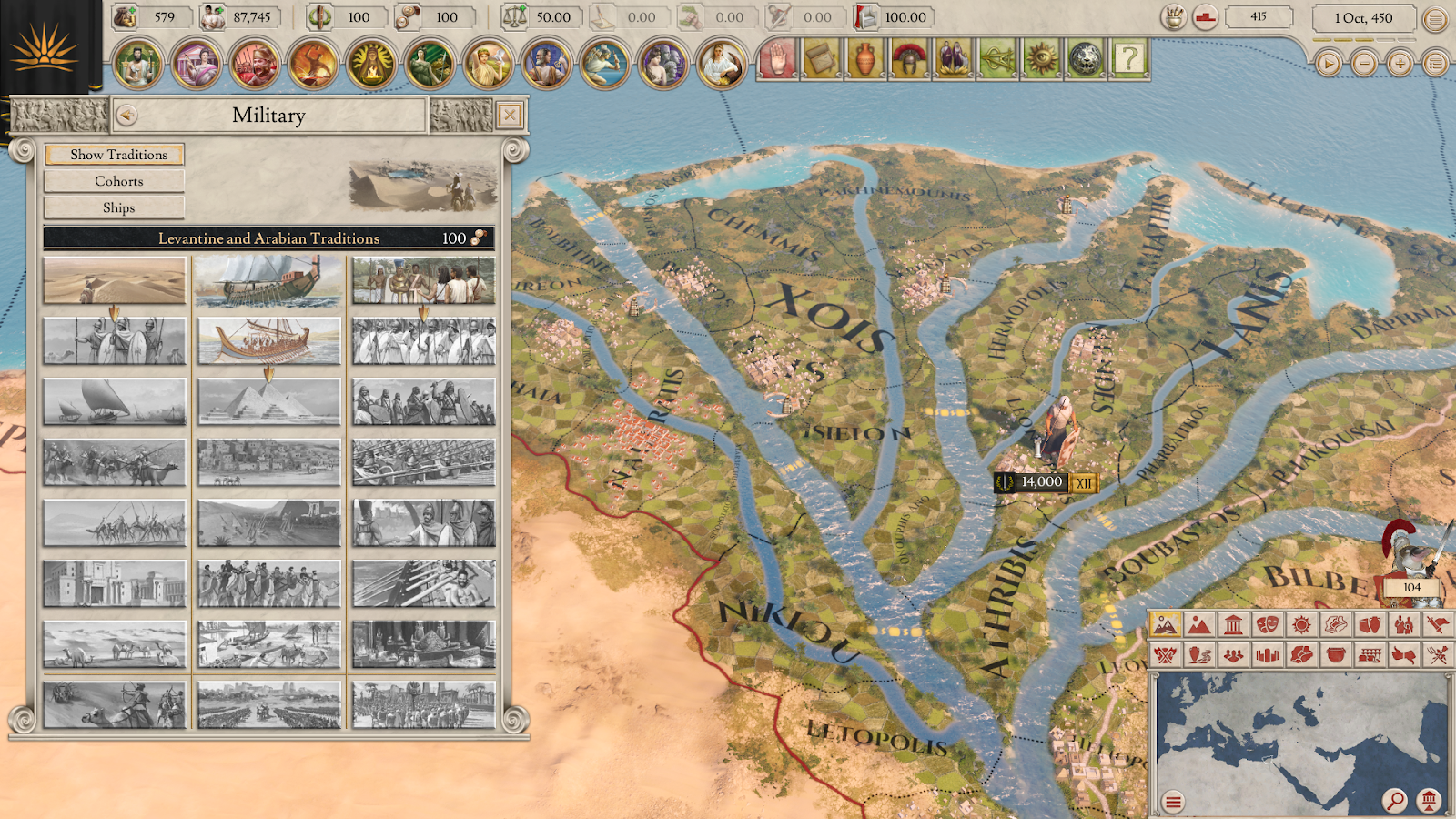Click the scroll square icon in top bar
The image size is (1456, 819).
pos(822,60)
